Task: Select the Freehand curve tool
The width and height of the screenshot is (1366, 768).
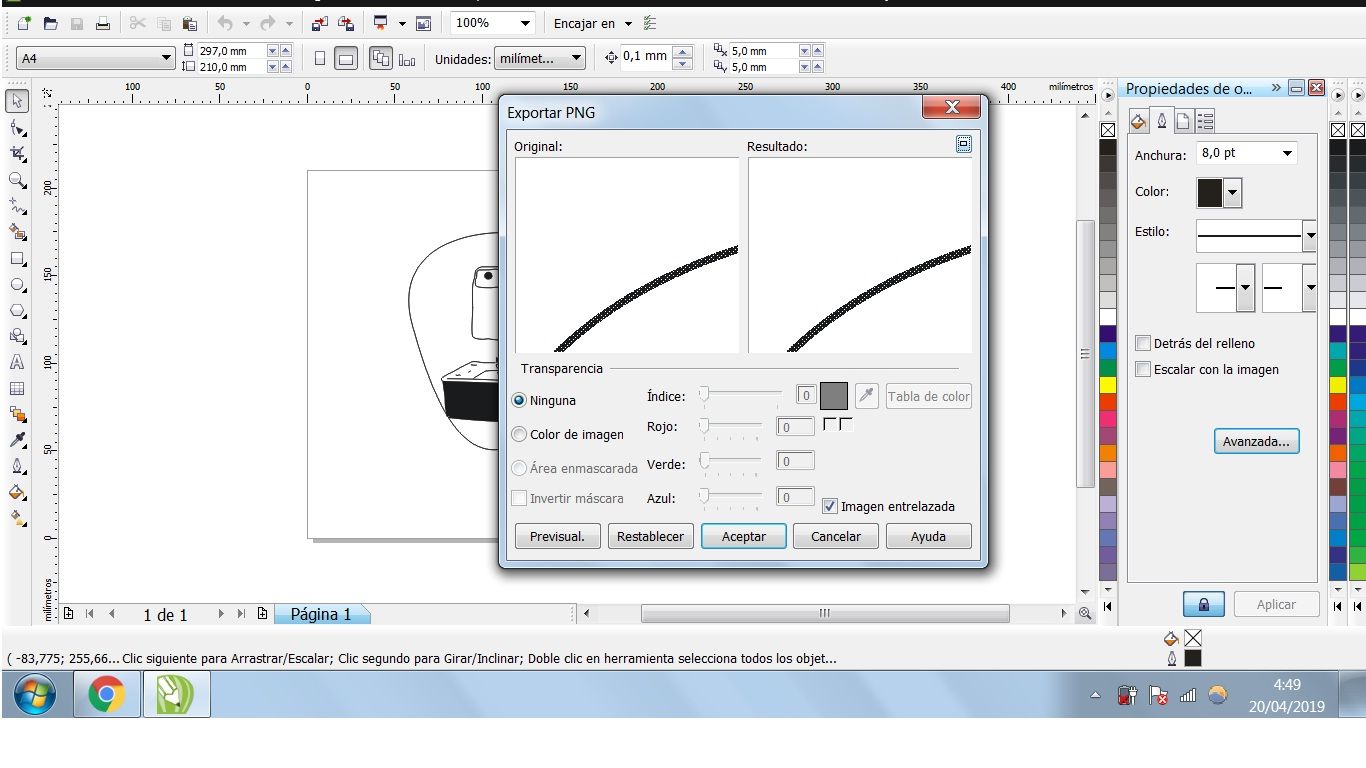Action: tap(18, 206)
